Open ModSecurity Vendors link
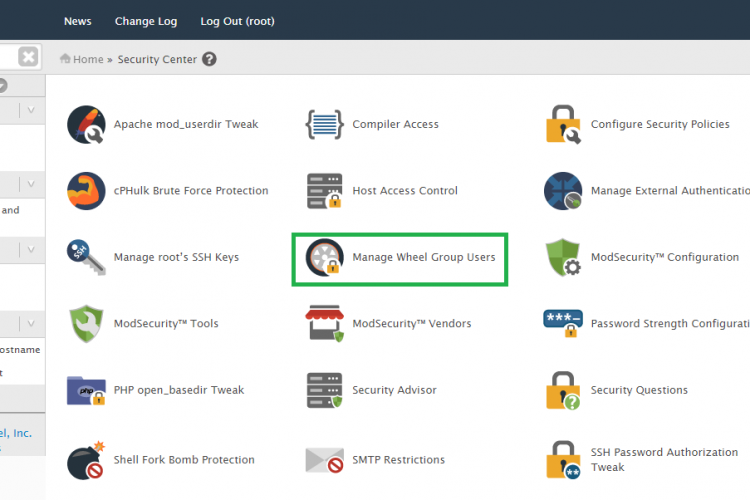 (x=412, y=324)
